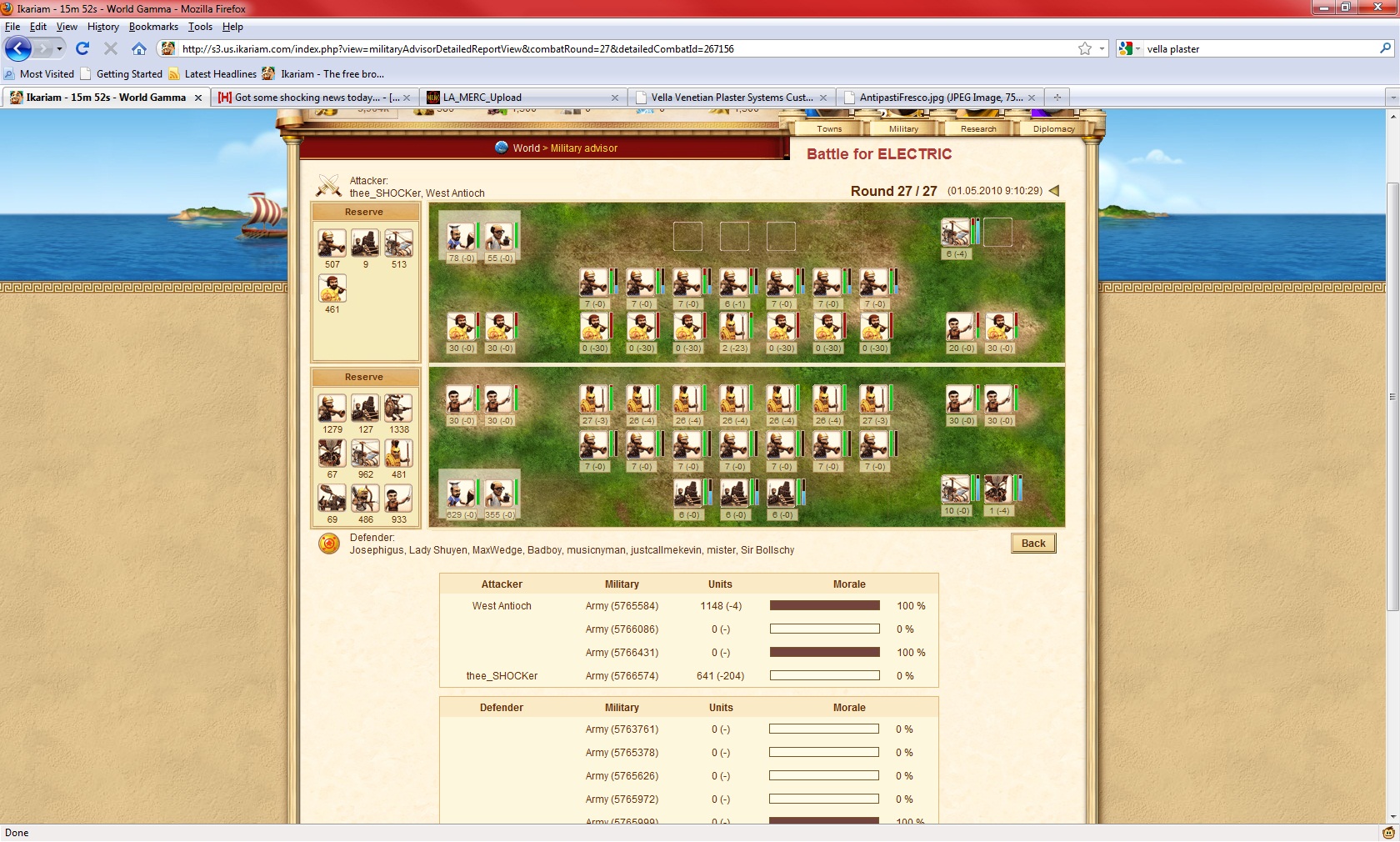Select attacker reserve unit showing 9
Screen dimensions: 1400x842
coord(365,243)
